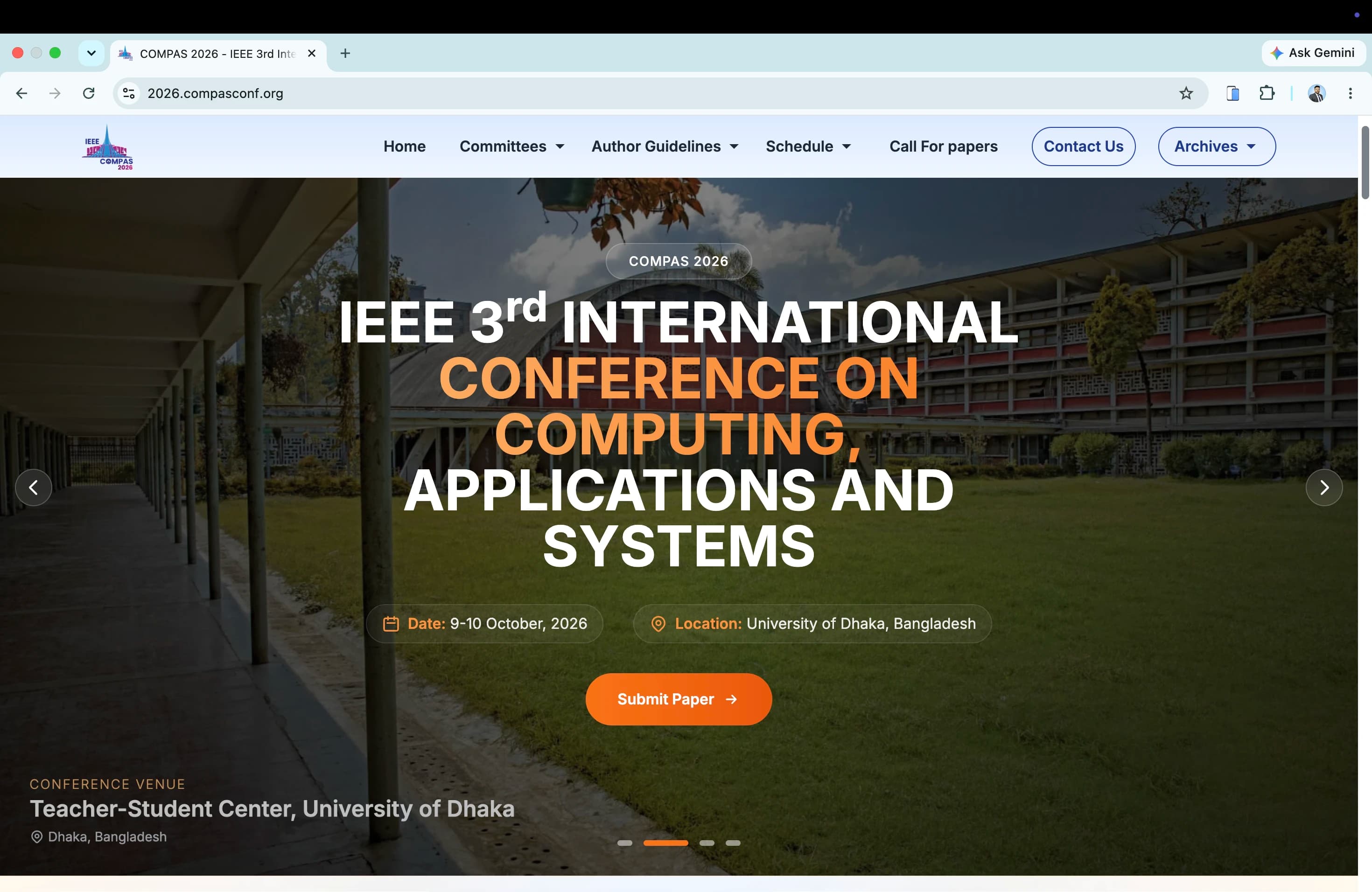Open the Archives dropdown
The width and height of the screenshot is (1372, 892).
[x=1216, y=146]
